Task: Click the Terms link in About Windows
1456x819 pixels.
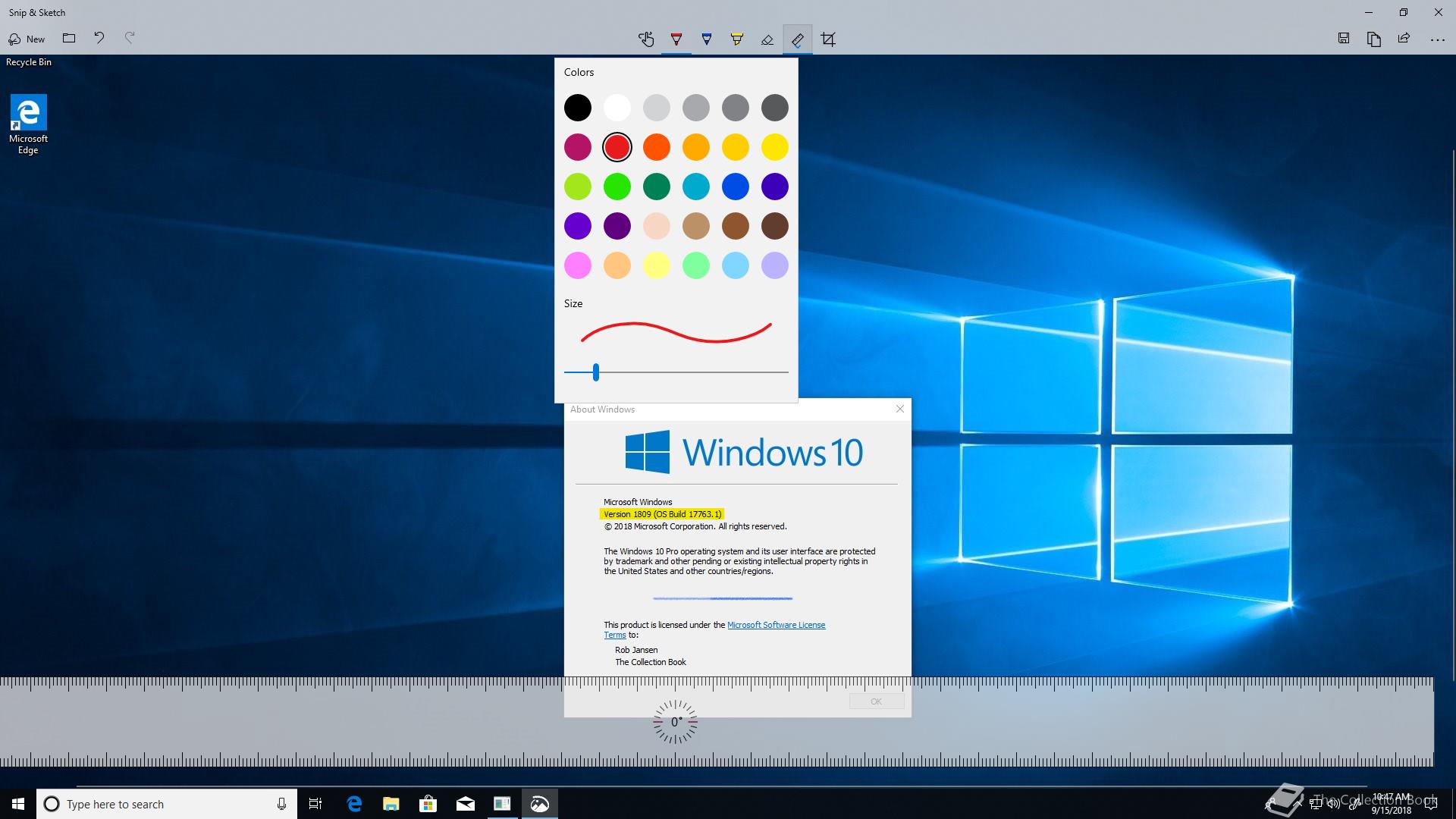Action: (x=615, y=635)
